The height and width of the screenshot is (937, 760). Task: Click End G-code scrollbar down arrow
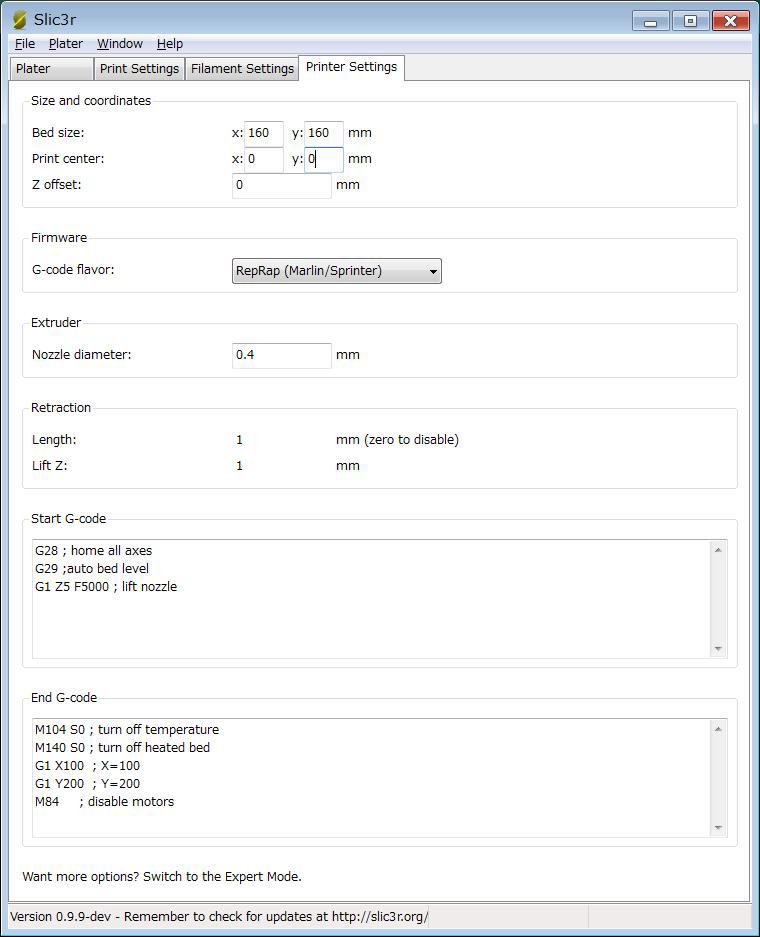click(718, 828)
